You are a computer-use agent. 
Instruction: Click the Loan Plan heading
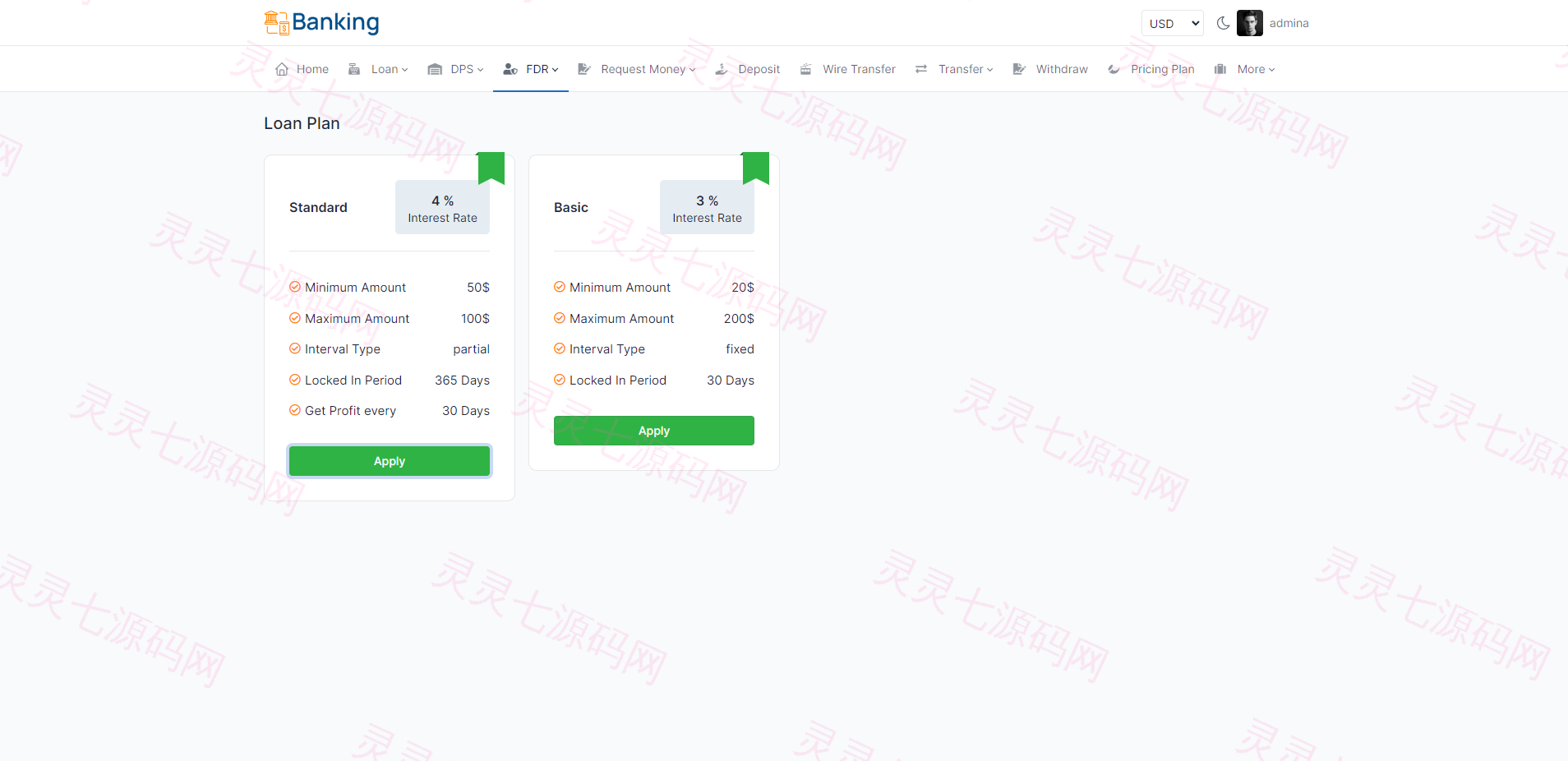point(302,123)
